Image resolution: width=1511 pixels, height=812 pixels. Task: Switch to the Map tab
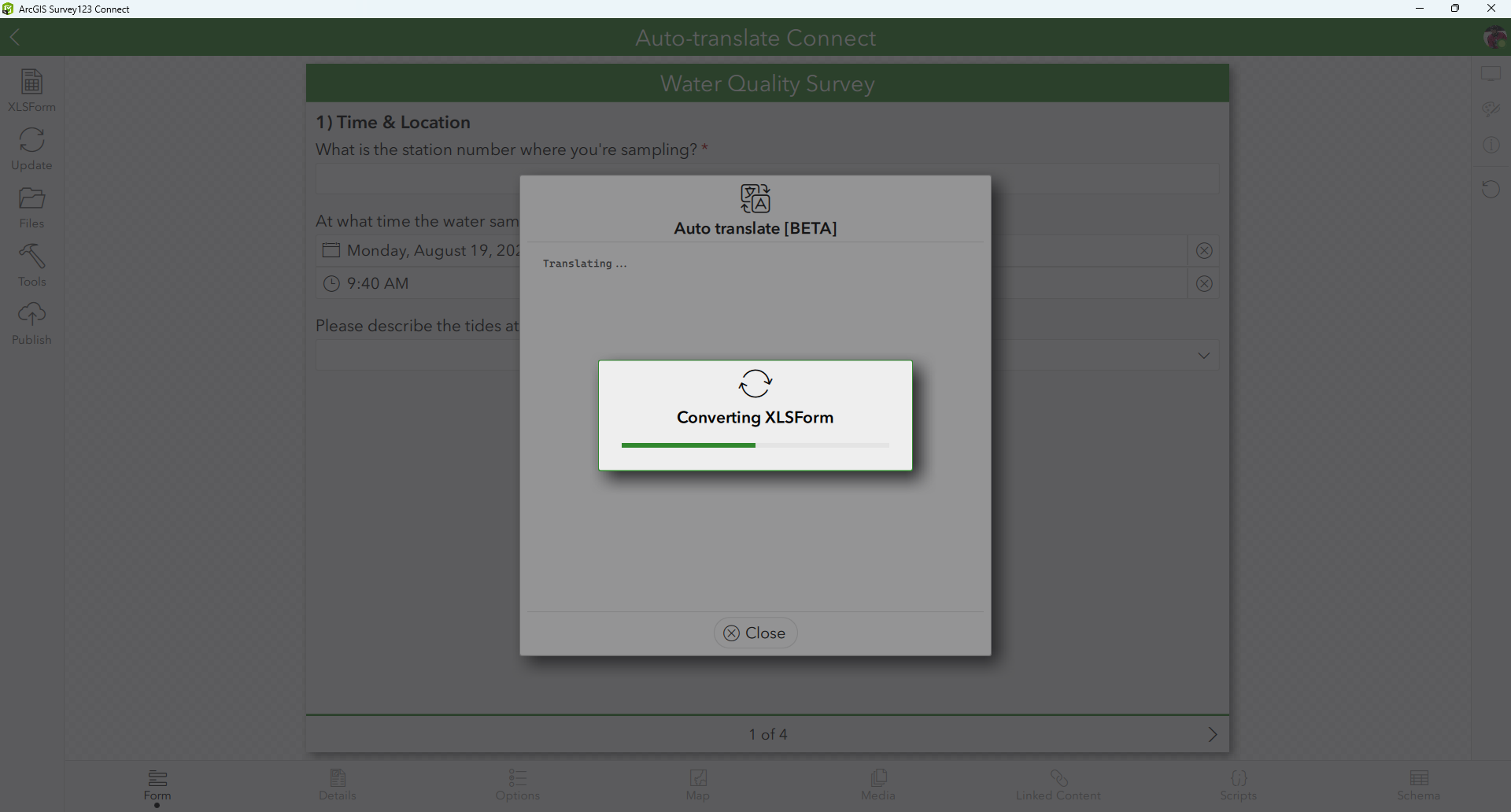point(698,785)
